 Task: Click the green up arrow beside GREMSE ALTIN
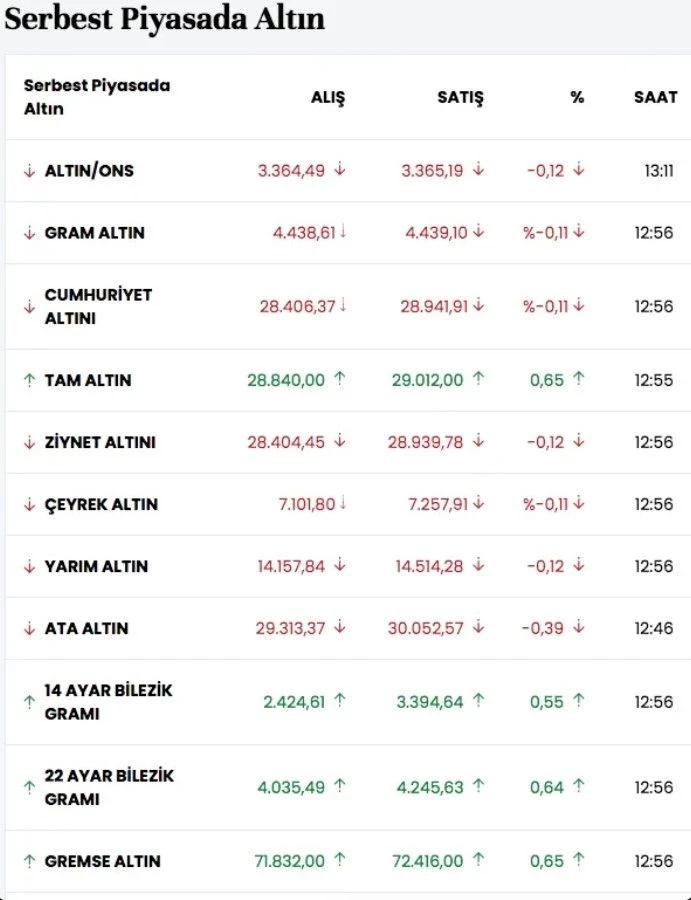click(29, 861)
